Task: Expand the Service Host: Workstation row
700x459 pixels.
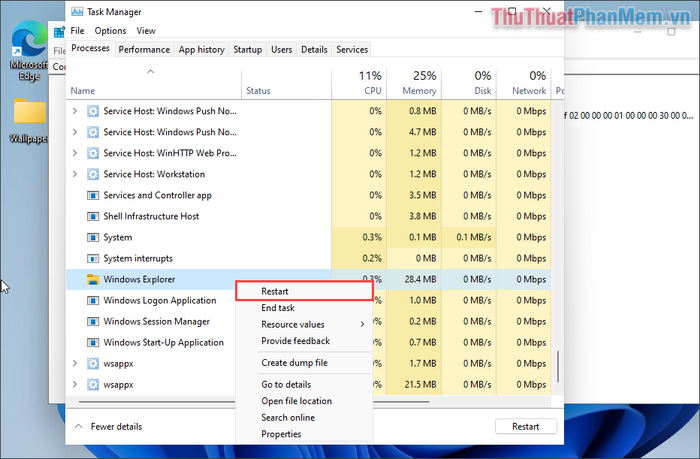Action: point(75,174)
